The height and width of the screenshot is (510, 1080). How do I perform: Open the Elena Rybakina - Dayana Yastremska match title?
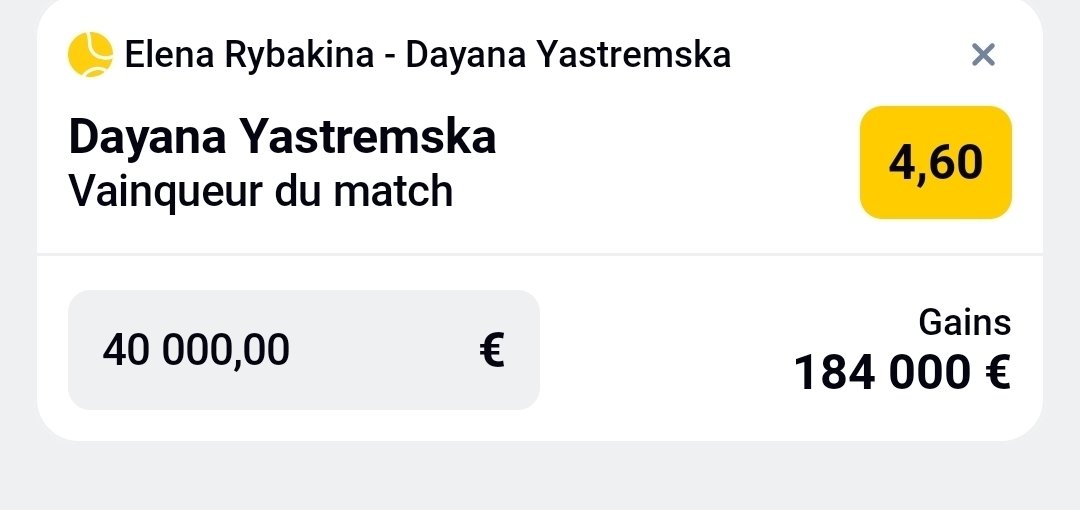(427, 54)
